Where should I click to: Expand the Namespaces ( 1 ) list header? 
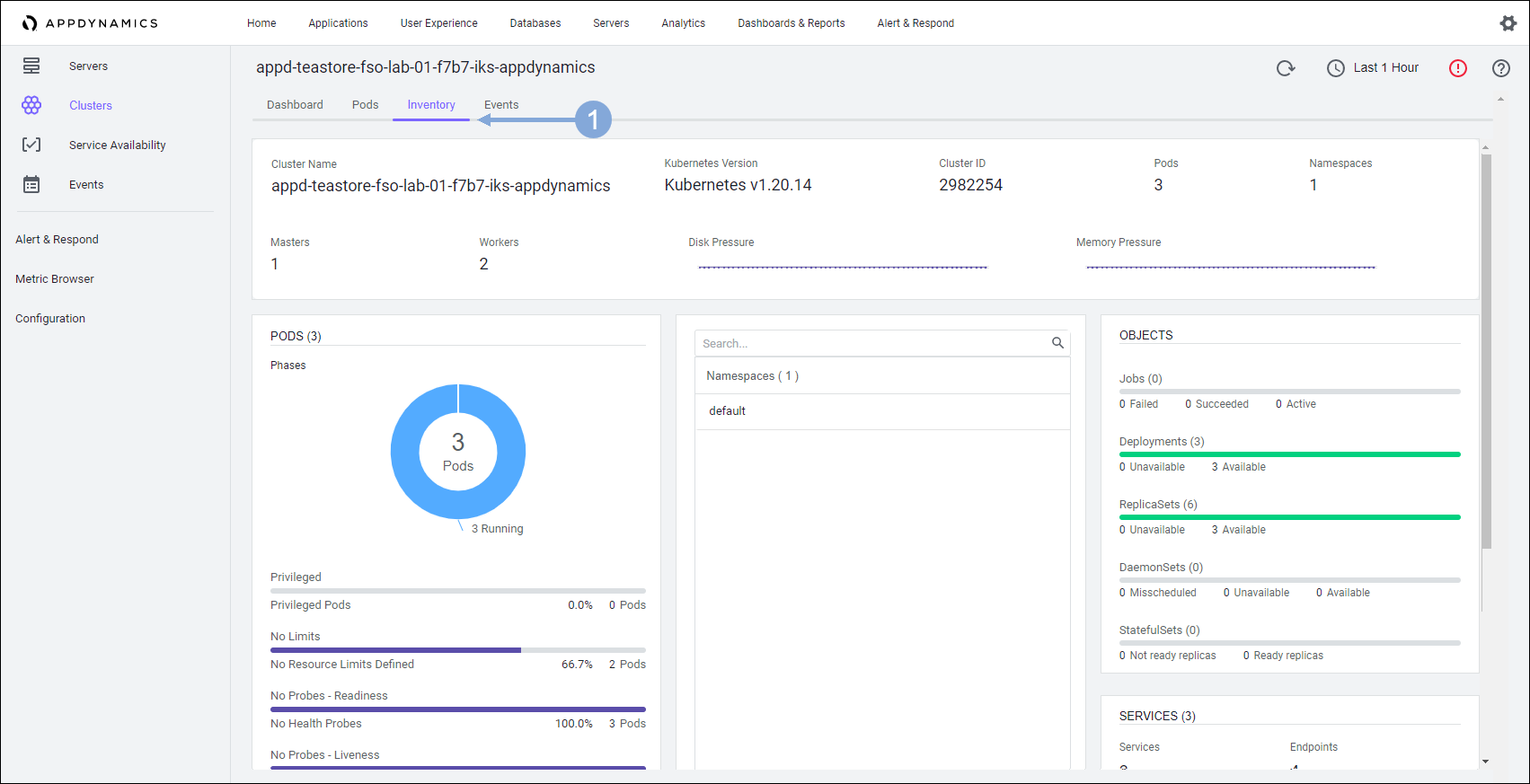point(752,376)
